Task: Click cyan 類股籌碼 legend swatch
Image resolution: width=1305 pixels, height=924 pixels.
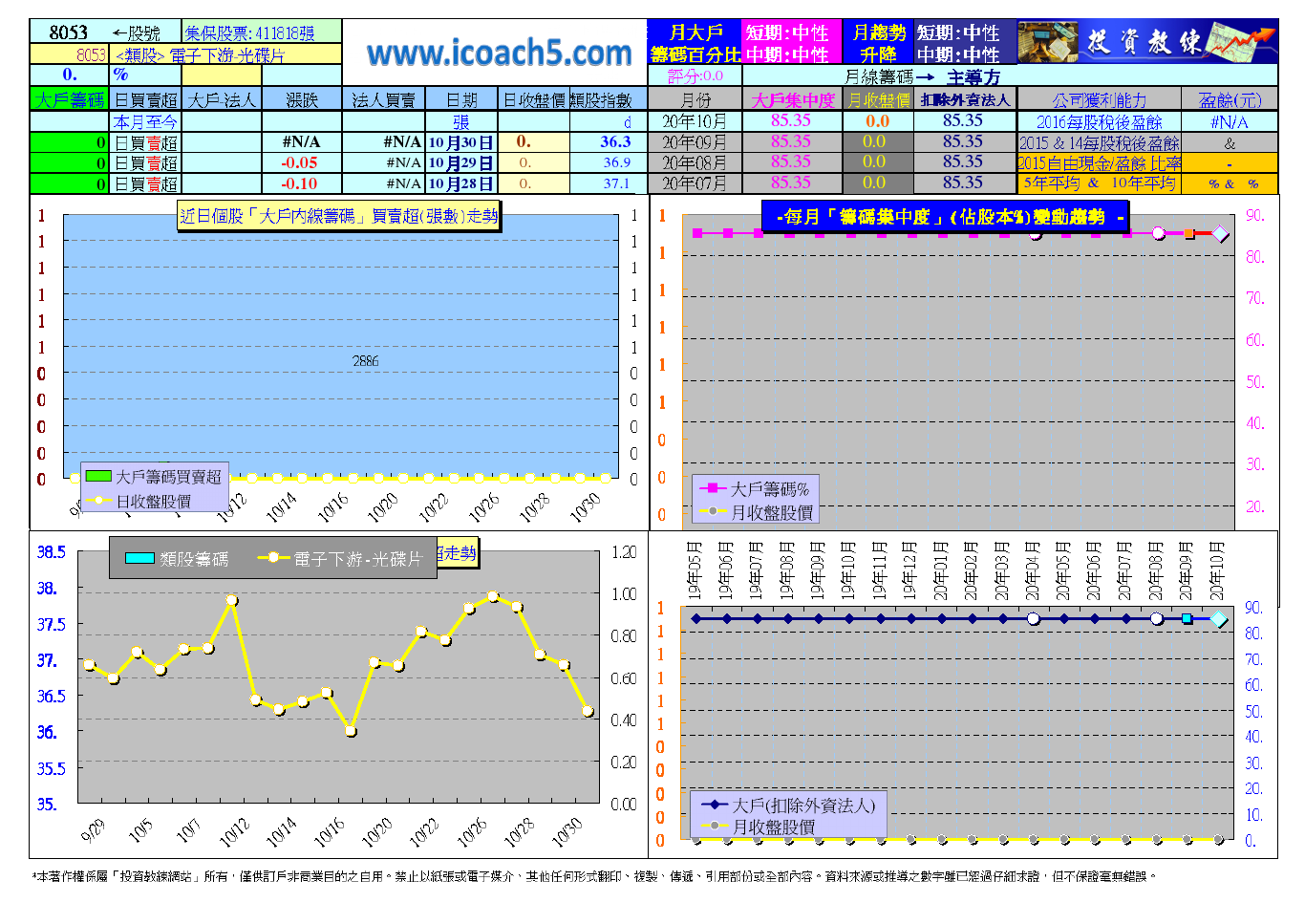Action: click(x=139, y=558)
